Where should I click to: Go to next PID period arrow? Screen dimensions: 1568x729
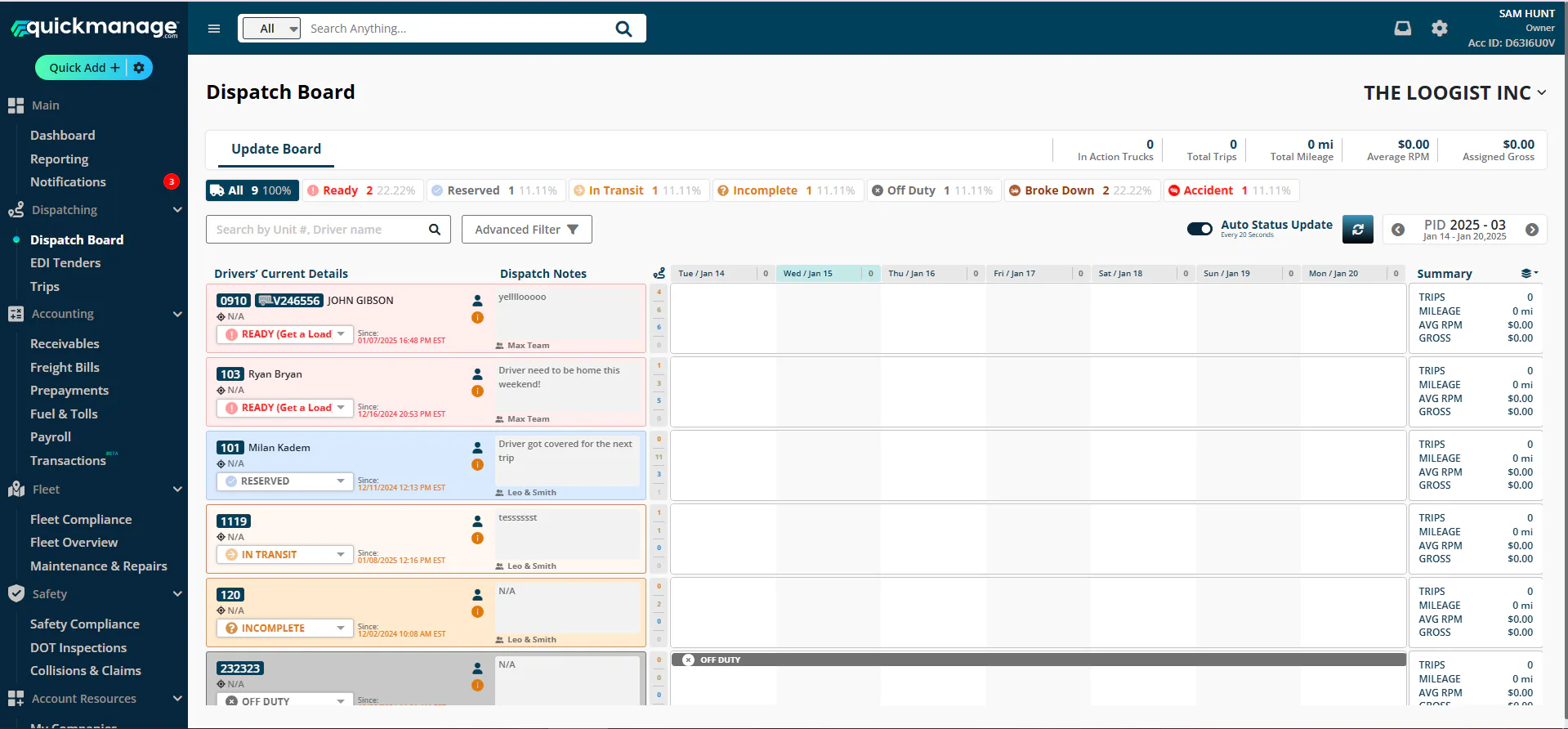pyautogui.click(x=1532, y=230)
